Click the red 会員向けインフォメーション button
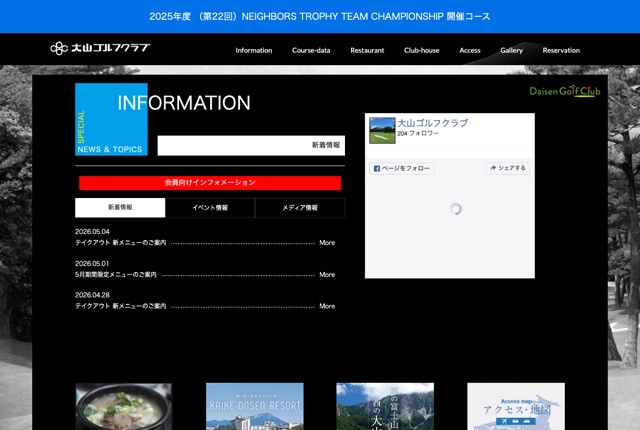This screenshot has width=640, height=430. 210,183
